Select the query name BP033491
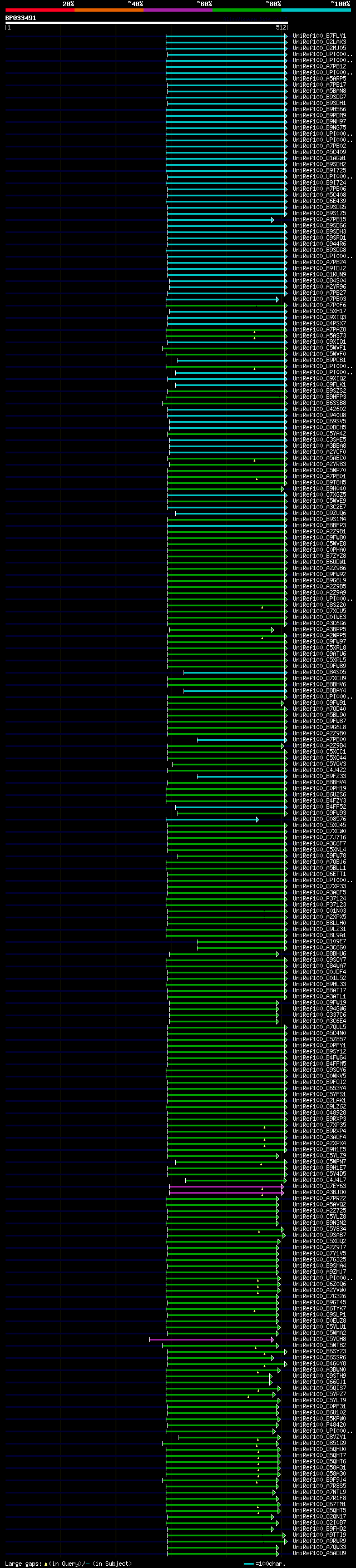The height and width of the screenshot is (1568, 356). tap(21, 18)
